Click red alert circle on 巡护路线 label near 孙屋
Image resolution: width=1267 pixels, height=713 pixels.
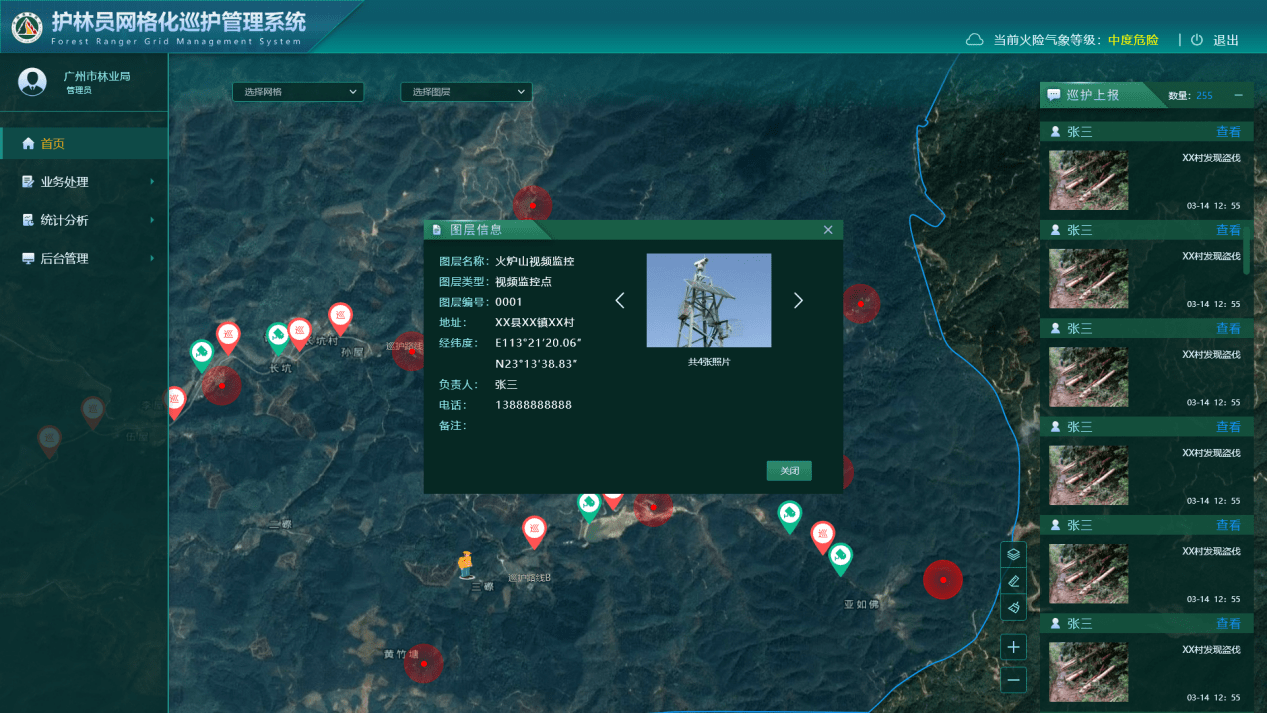(x=411, y=351)
